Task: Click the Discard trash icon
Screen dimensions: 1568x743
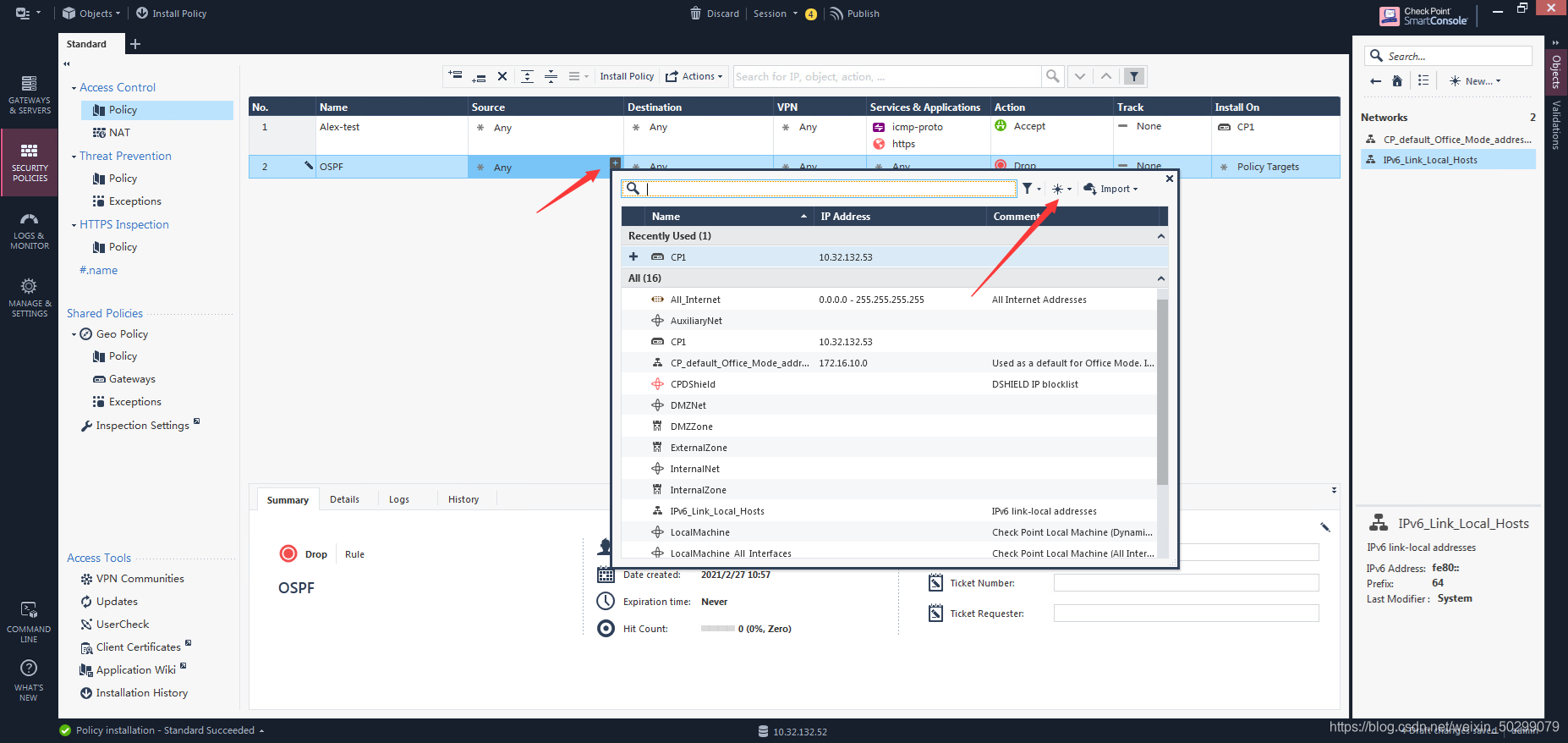Action: pyautogui.click(x=695, y=14)
